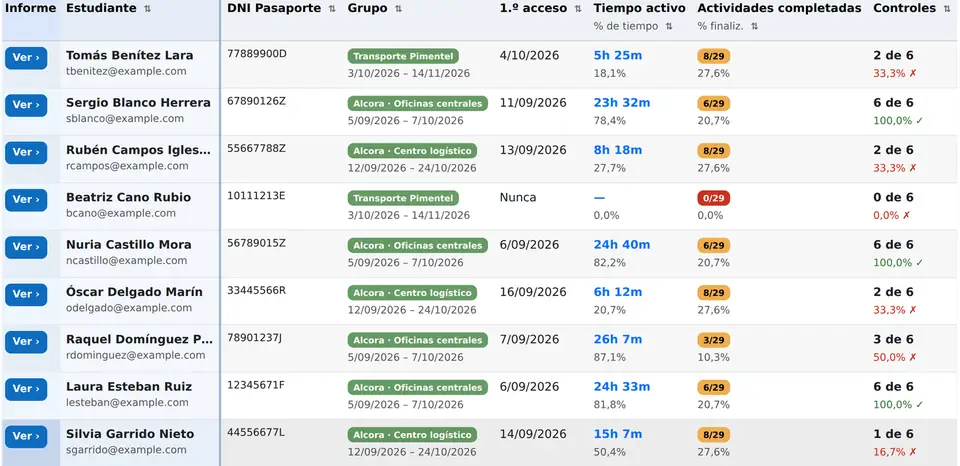Click email sgarrido@example.com
Viewport: 960px width, 466px height.
126,450
